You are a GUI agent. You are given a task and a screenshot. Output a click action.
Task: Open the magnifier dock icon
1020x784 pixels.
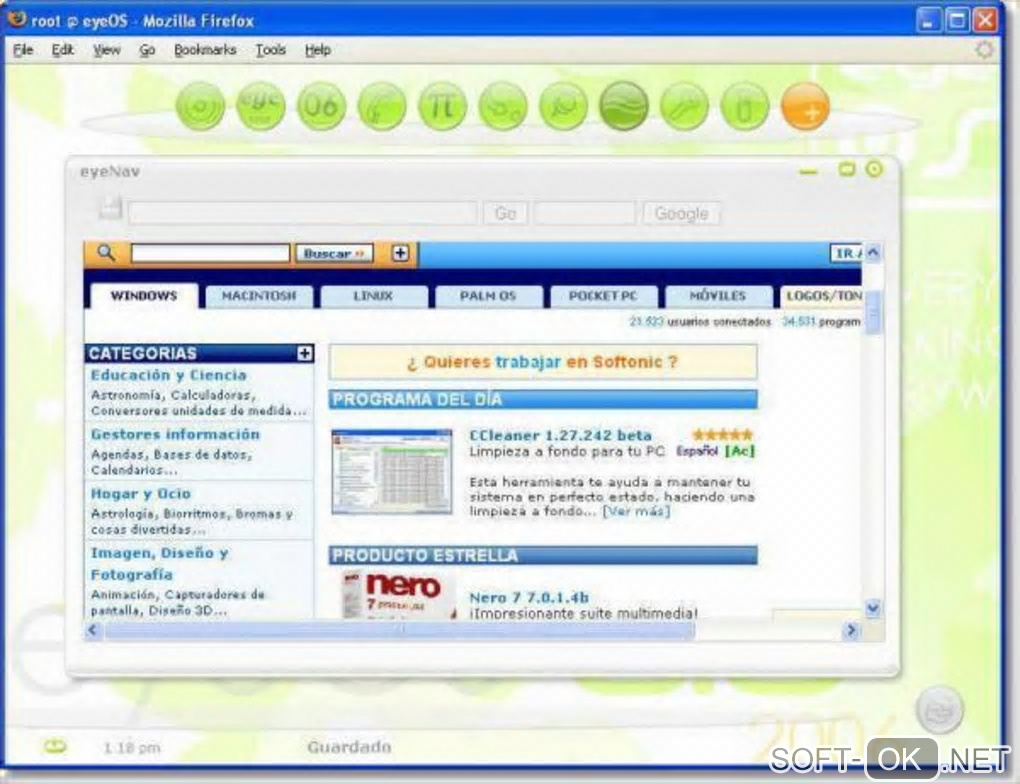pyautogui.click(x=563, y=106)
